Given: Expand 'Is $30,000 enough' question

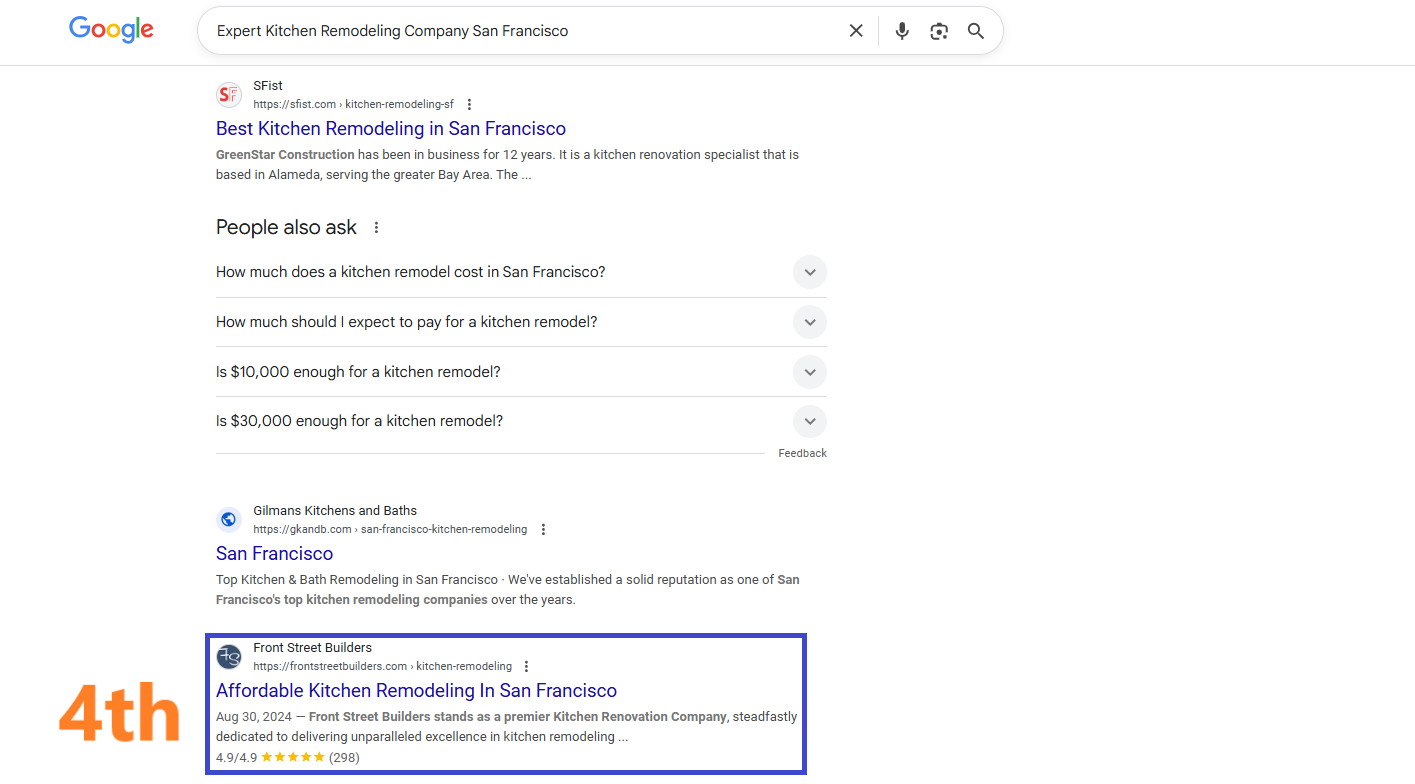Looking at the screenshot, I should coord(810,421).
